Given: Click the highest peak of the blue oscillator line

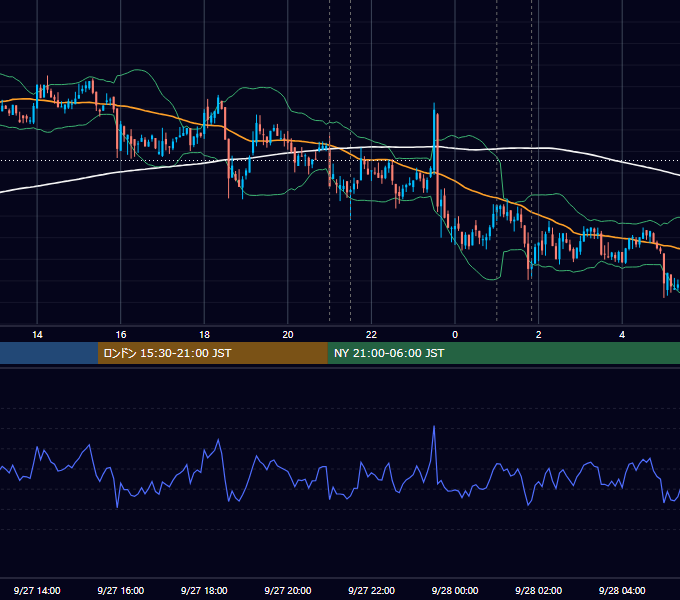Looking at the screenshot, I should (434, 427).
